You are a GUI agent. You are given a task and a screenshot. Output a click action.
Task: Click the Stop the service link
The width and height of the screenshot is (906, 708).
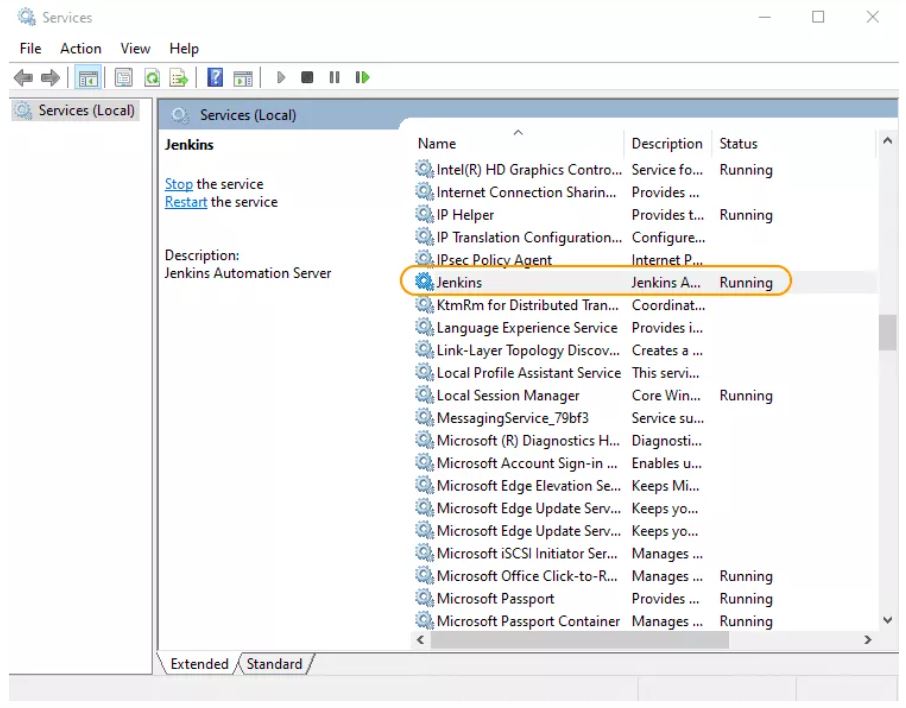pyautogui.click(x=179, y=184)
